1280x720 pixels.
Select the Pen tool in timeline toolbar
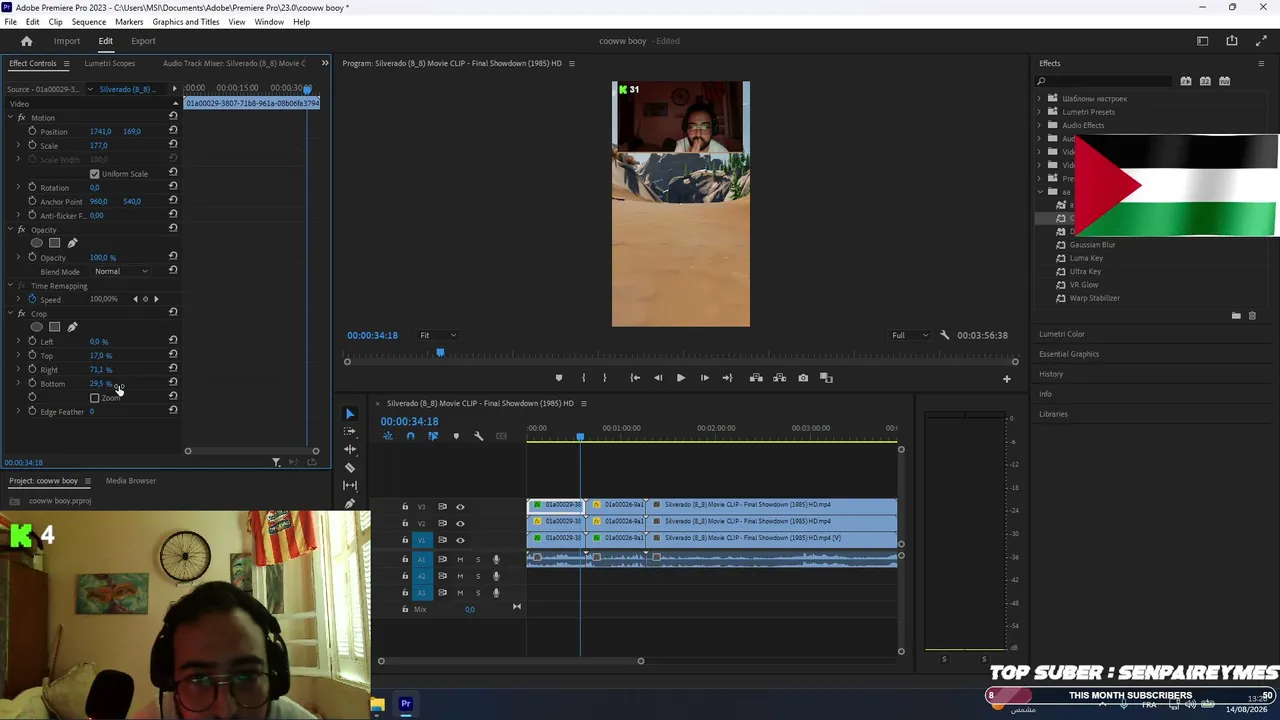(350, 503)
